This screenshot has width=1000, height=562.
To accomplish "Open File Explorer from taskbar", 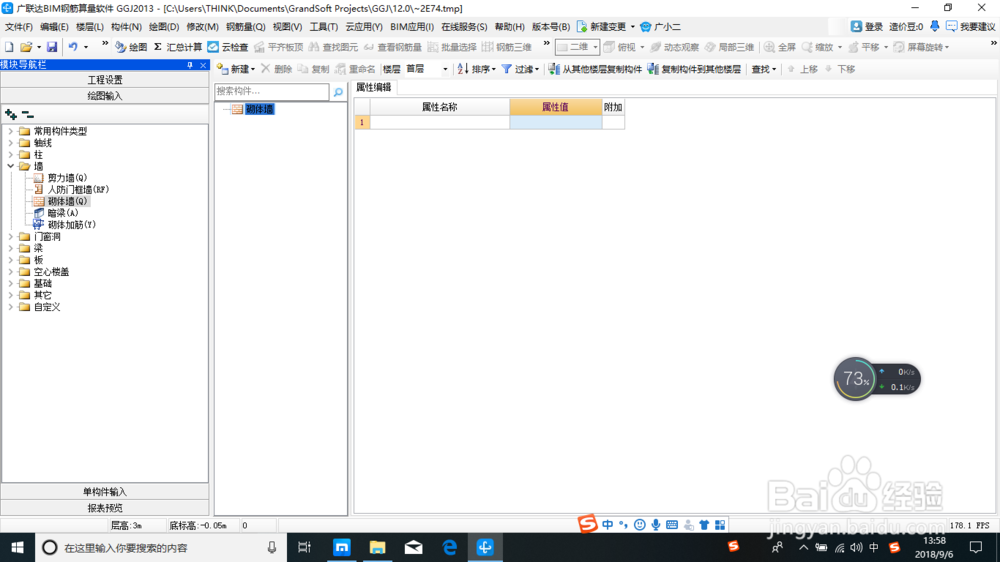I will tap(378, 547).
